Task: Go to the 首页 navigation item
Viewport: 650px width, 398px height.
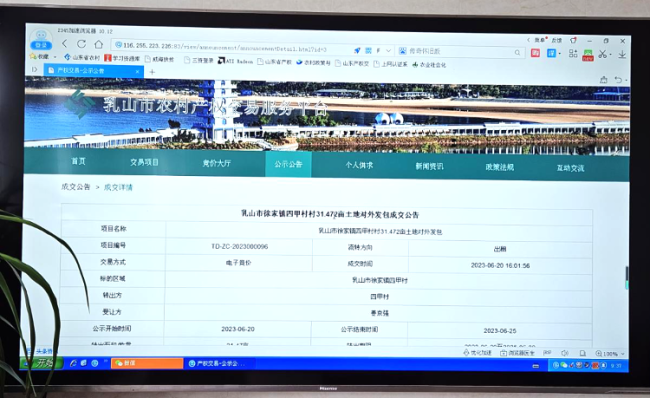Action: click(78, 161)
